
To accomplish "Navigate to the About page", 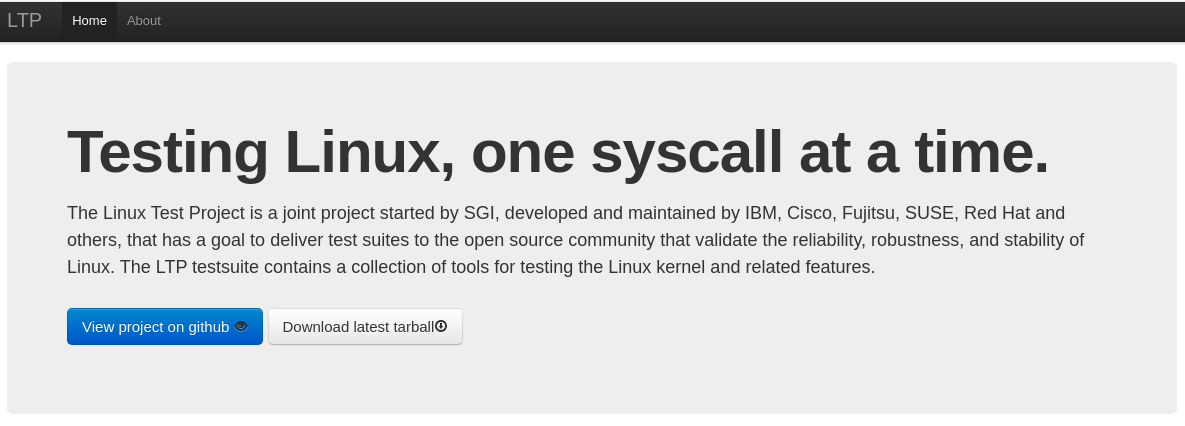I will point(144,21).
